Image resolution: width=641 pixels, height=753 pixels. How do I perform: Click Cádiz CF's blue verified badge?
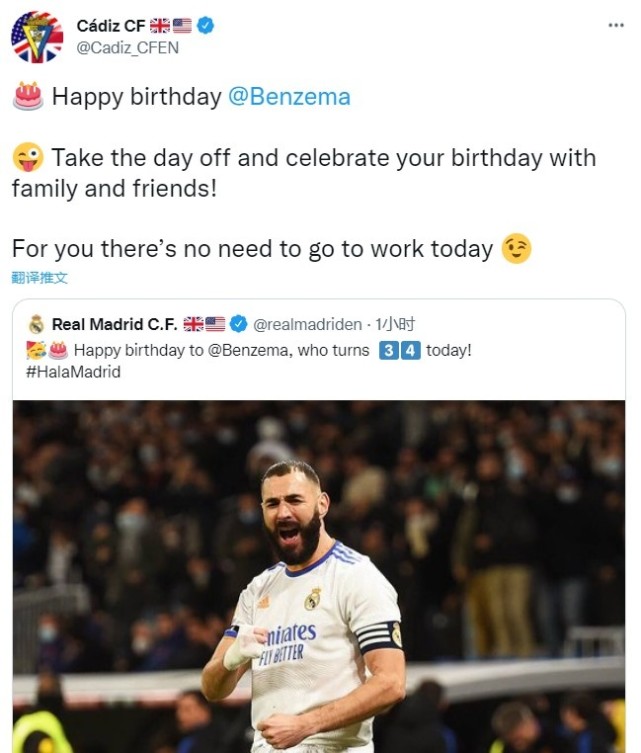pyautogui.click(x=206, y=26)
